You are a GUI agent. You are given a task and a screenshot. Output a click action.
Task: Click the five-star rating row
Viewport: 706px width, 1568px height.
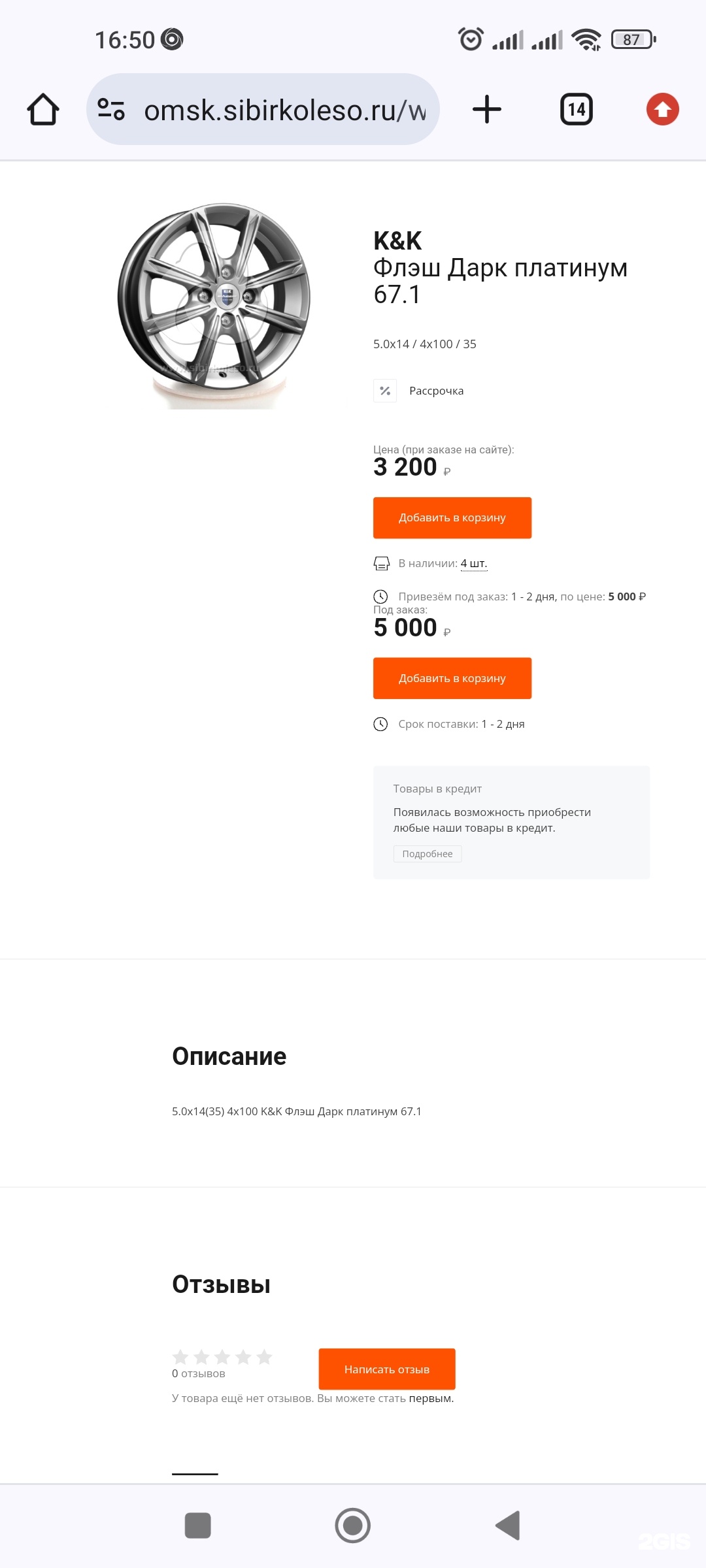pyautogui.click(x=222, y=1357)
